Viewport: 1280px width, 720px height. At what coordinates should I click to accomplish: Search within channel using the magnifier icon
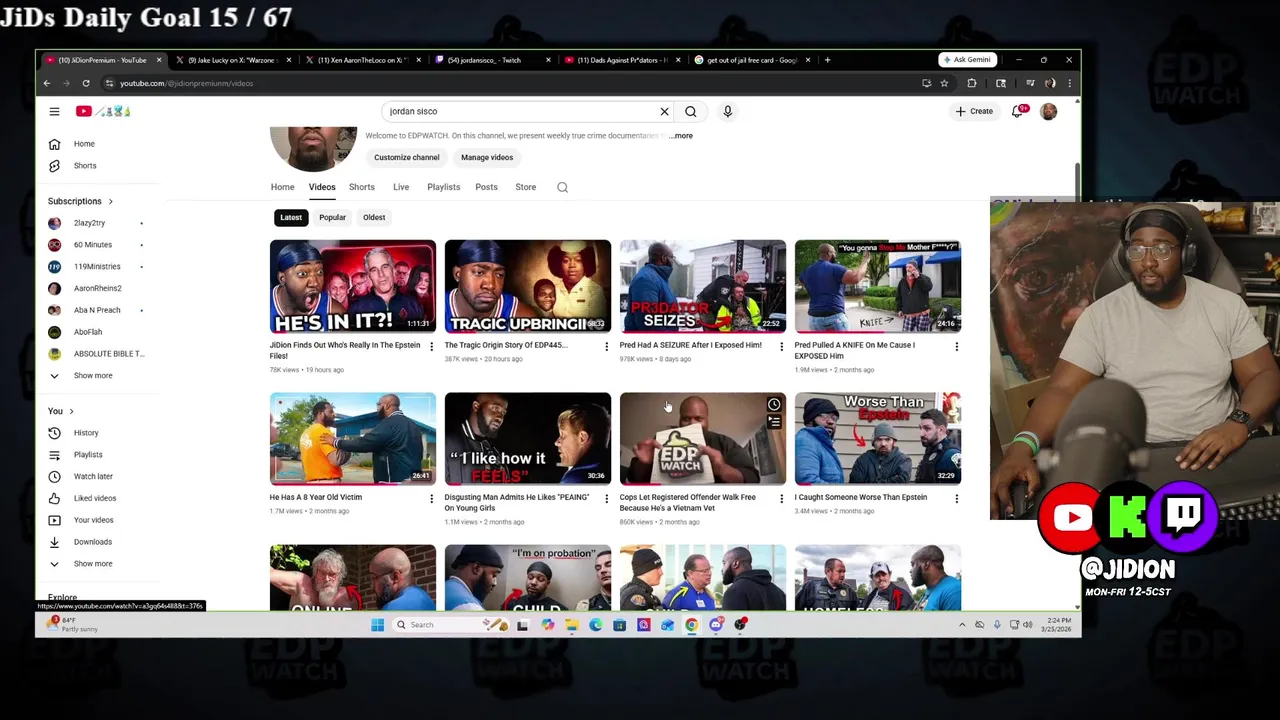coord(562,187)
